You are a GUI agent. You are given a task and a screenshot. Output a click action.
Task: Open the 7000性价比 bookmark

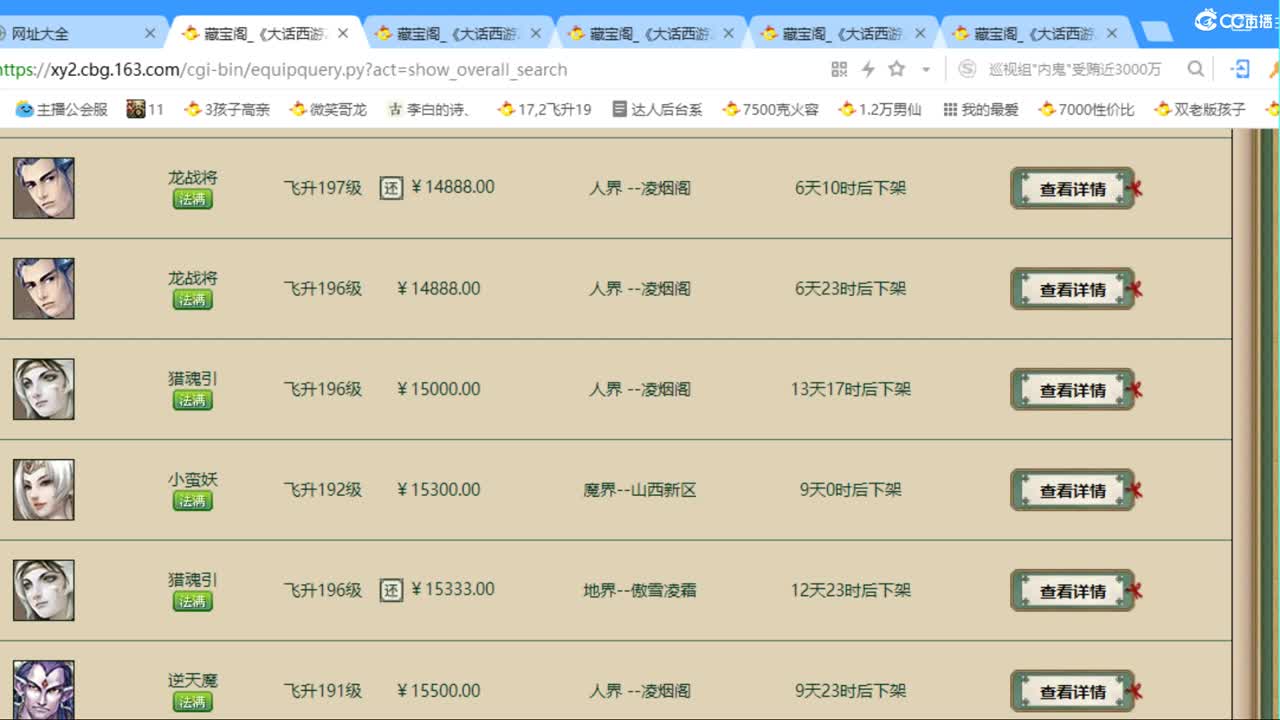(1087, 109)
